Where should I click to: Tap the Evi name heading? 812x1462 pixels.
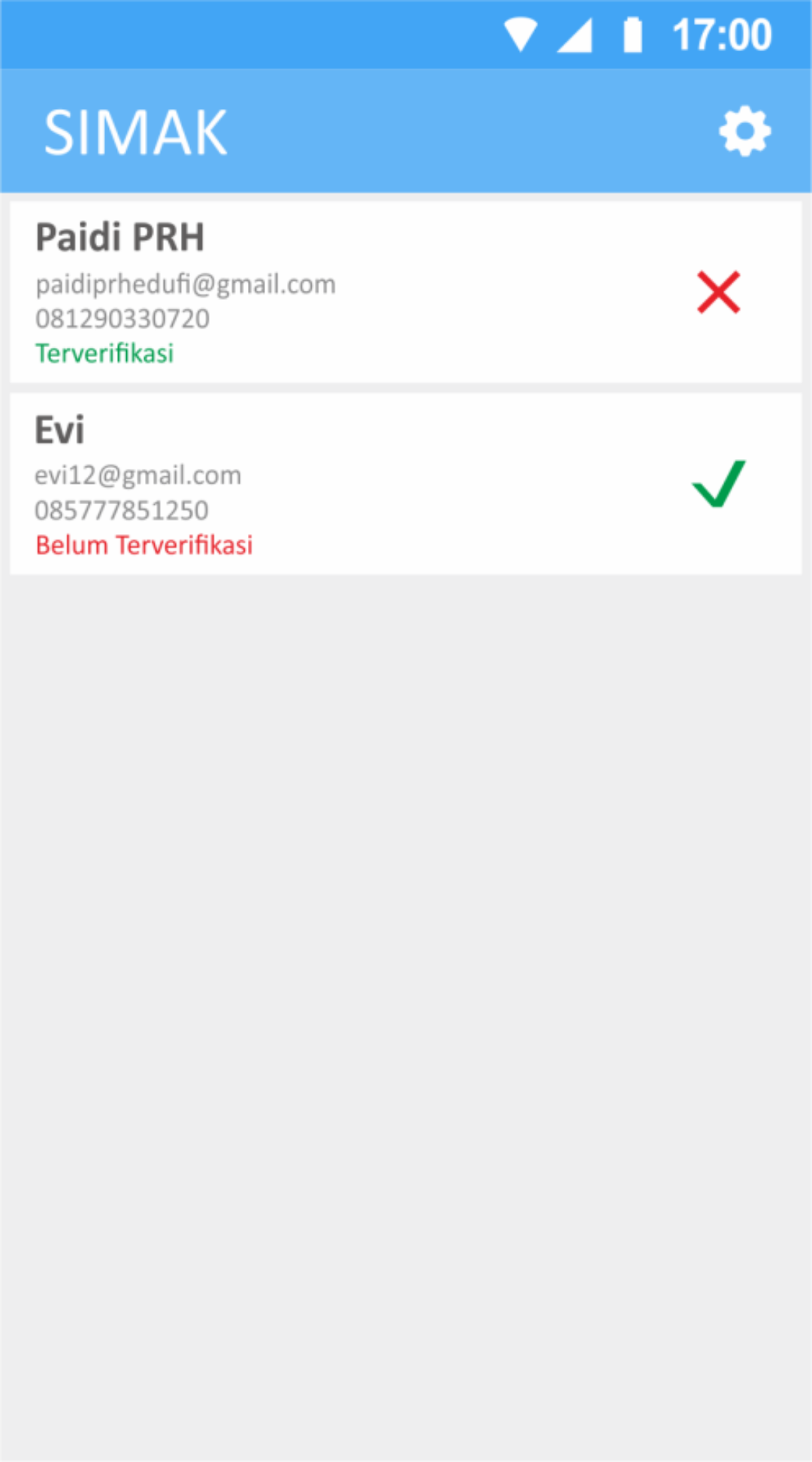pyautogui.click(x=59, y=430)
